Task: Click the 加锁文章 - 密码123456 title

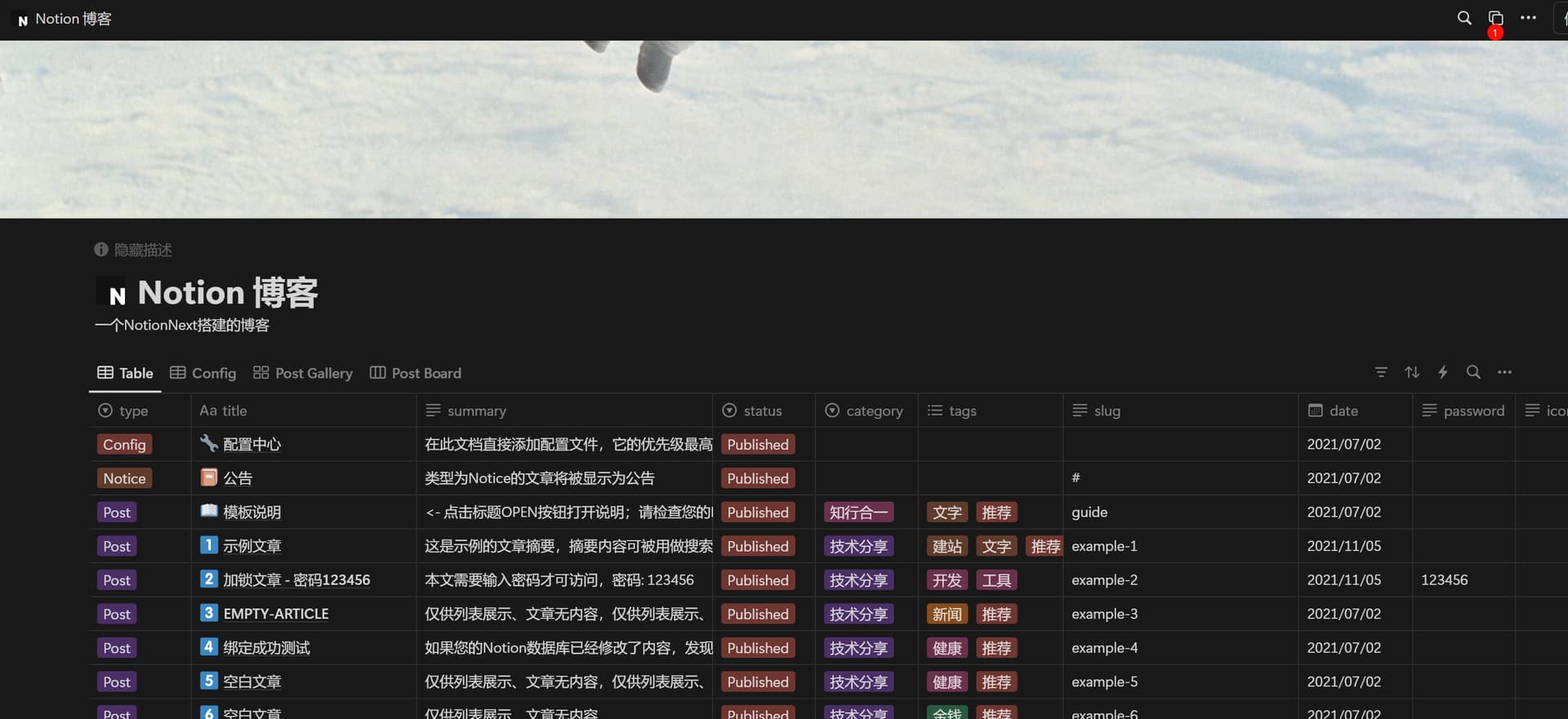Action: pos(296,580)
